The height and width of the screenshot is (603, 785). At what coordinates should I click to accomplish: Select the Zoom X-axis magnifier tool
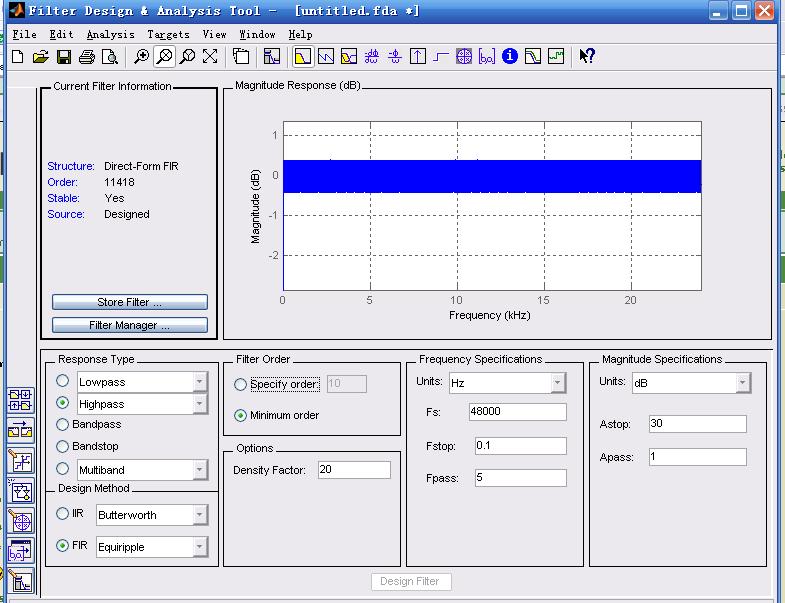pyautogui.click(x=165, y=57)
